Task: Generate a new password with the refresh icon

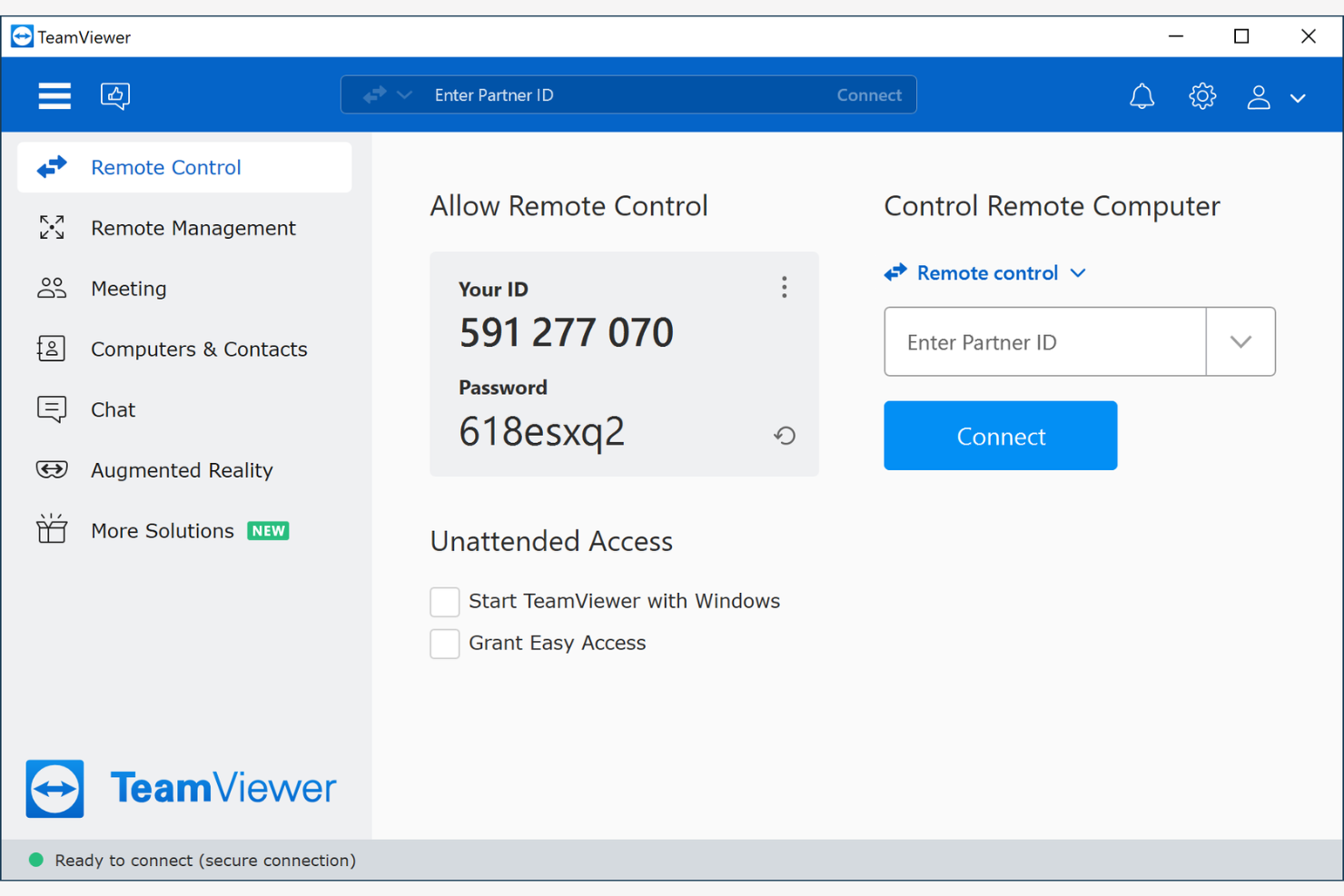Action: click(784, 436)
